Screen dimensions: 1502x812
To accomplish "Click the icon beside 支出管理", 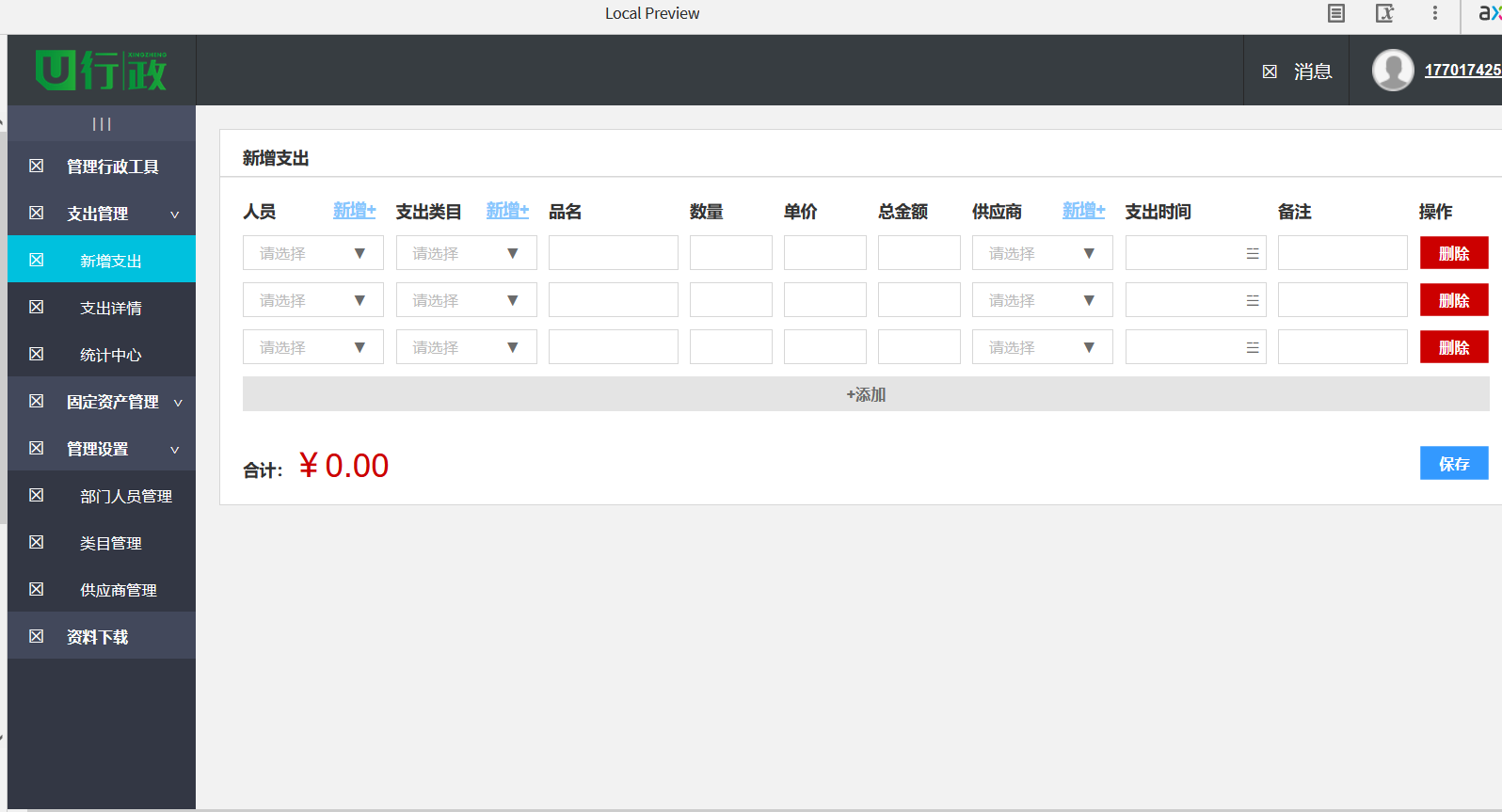I will pyautogui.click(x=37, y=213).
